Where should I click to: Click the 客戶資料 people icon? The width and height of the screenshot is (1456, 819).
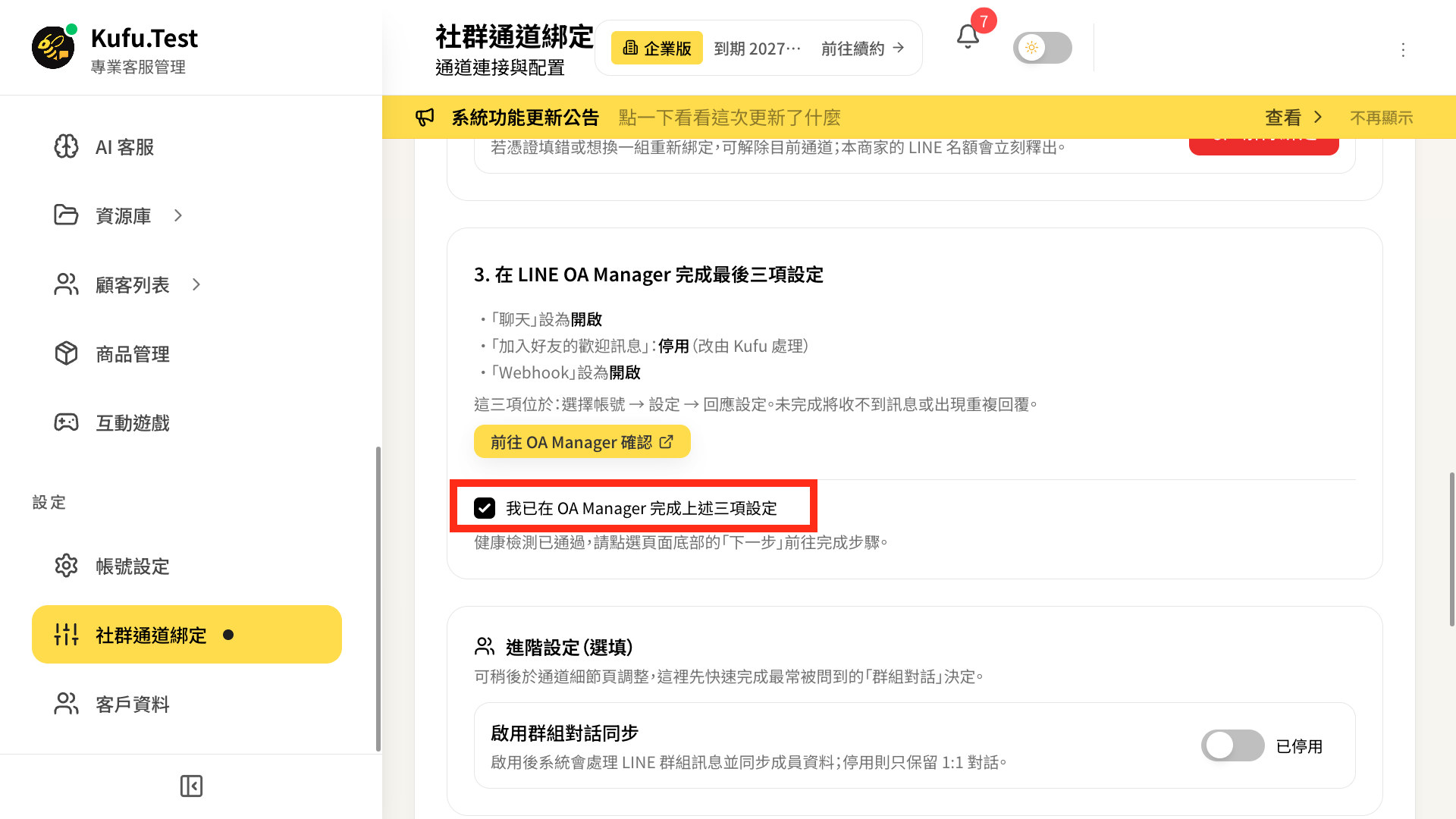(66, 704)
